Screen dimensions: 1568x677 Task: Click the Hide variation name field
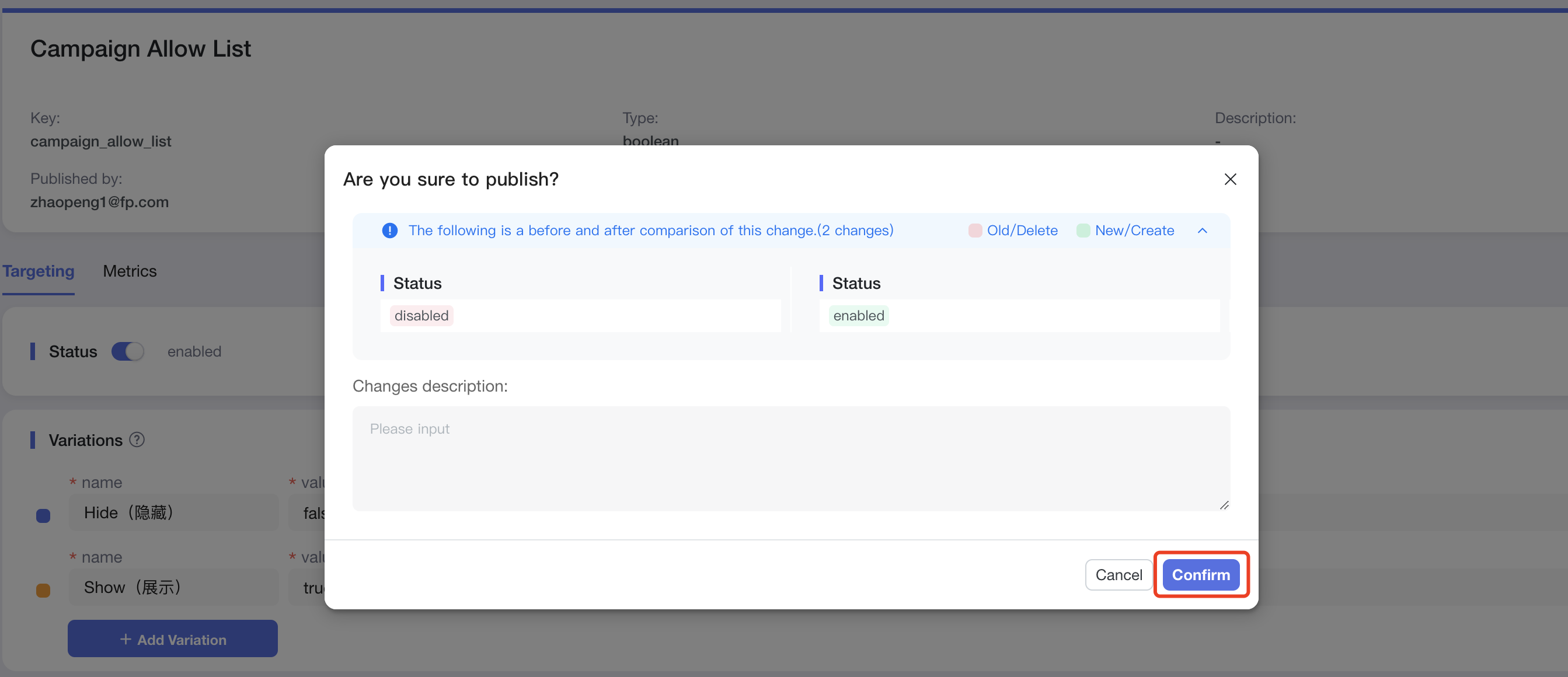[x=173, y=512]
